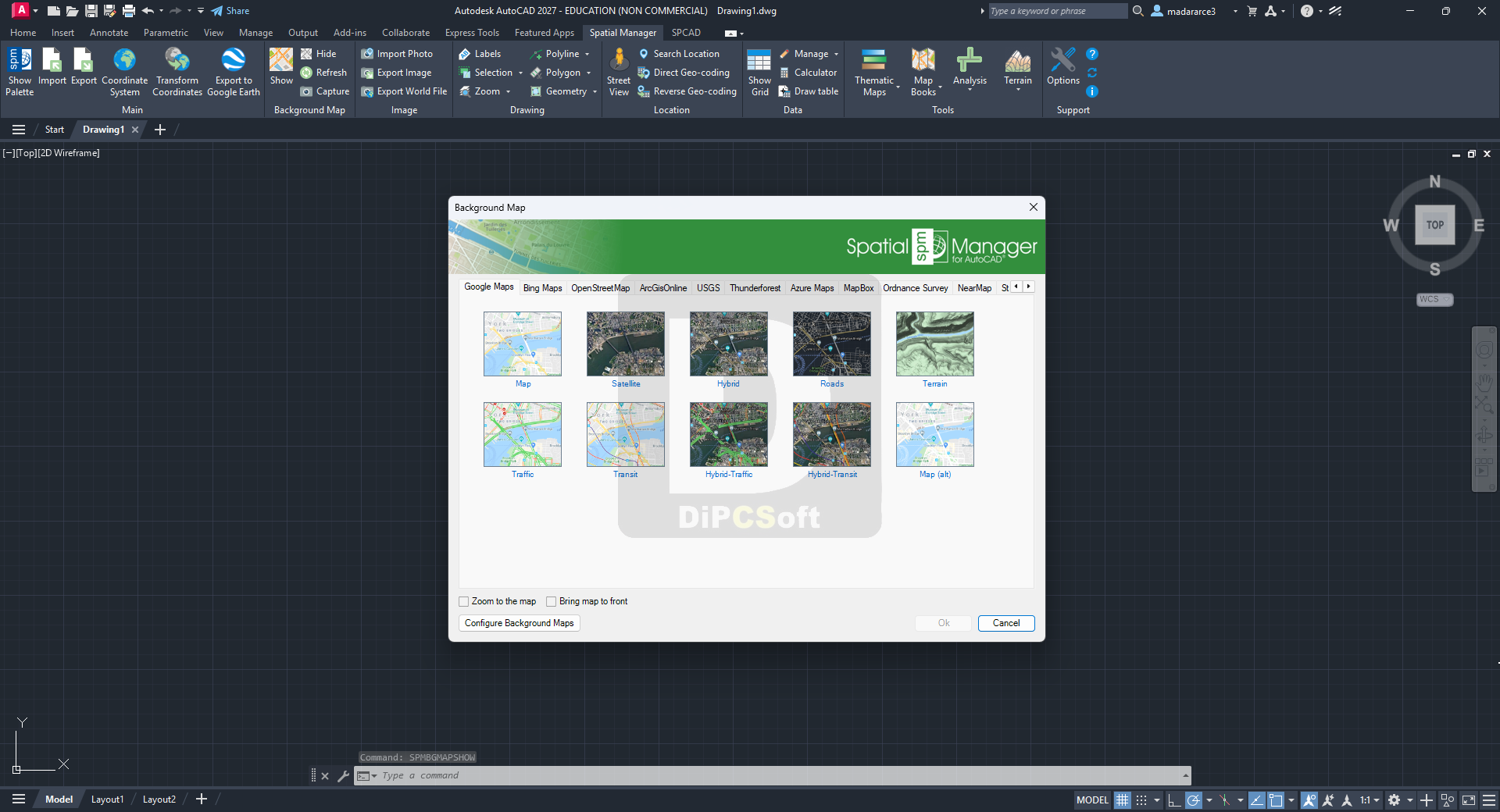Toggle snap mode in status bar
This screenshot has width=1500, height=812.
(x=1141, y=800)
